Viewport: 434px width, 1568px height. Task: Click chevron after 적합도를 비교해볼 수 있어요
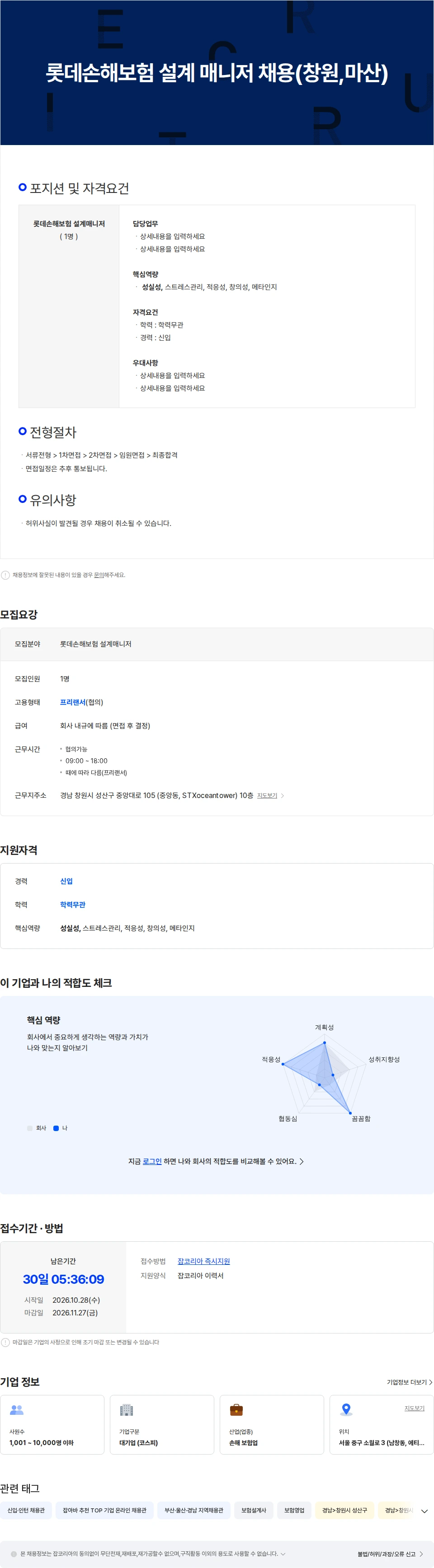click(301, 1161)
